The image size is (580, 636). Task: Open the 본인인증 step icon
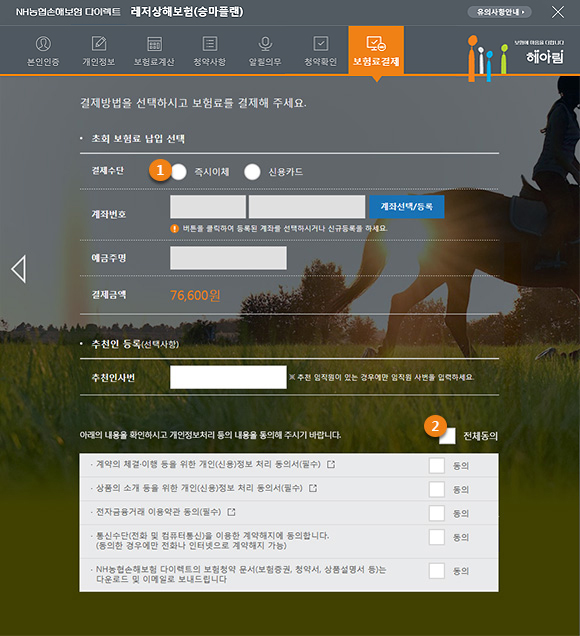click(x=43, y=44)
